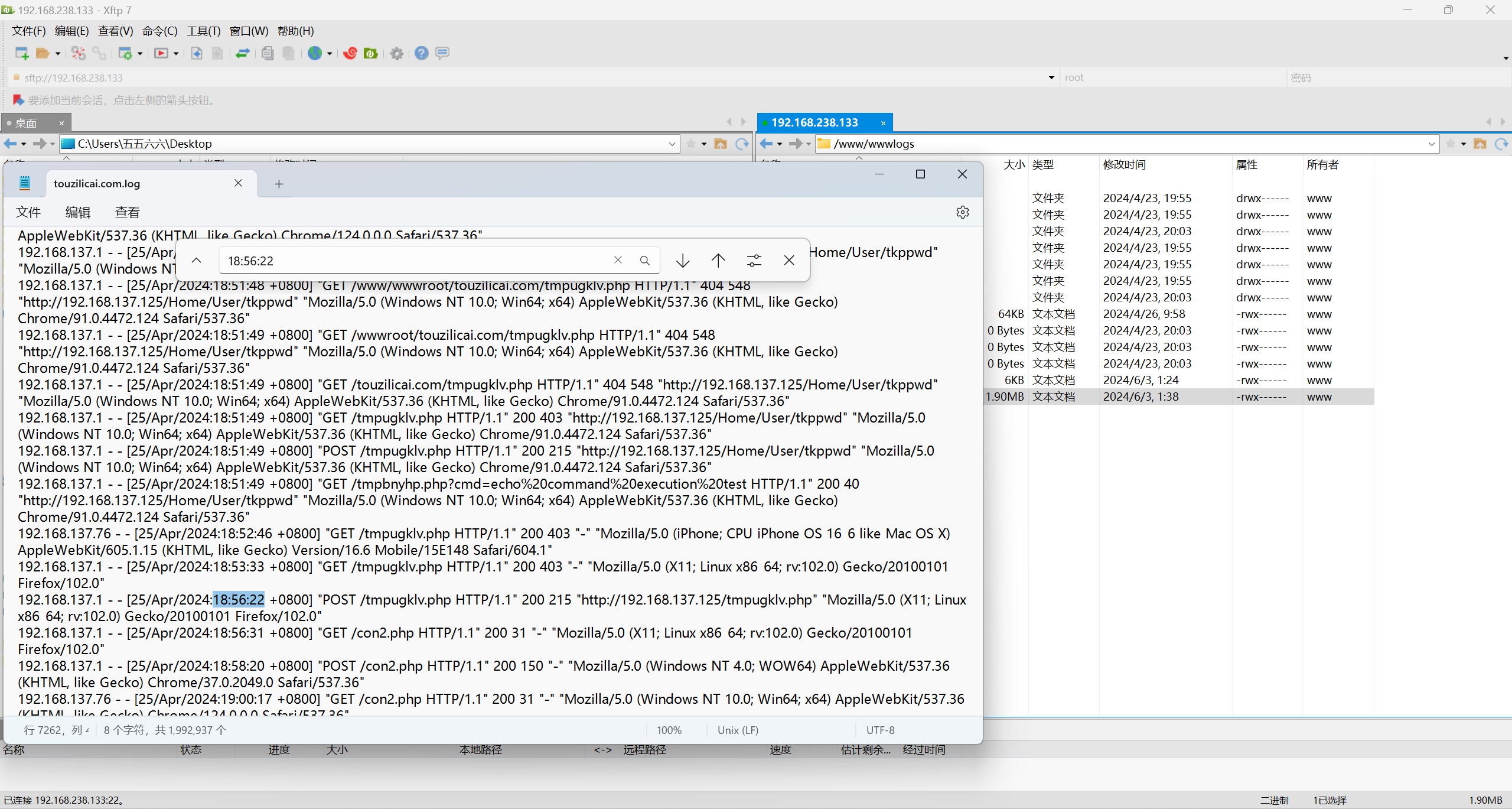
Task: Find previous match with up arrow
Action: point(718,260)
